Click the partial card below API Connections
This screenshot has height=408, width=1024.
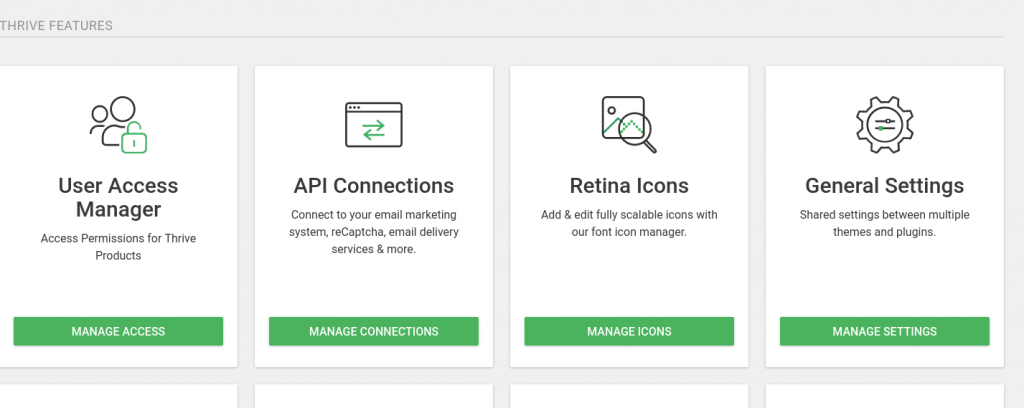[374, 396]
